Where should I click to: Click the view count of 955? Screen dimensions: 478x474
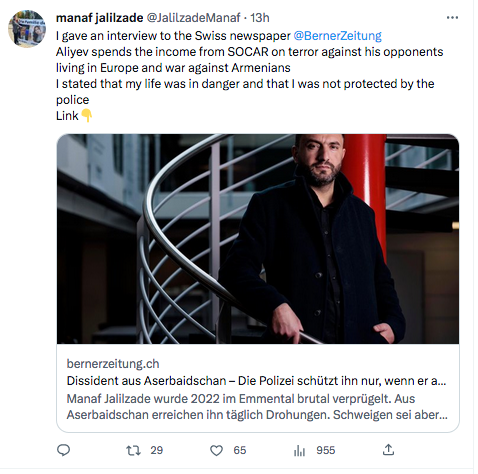pos(326,451)
